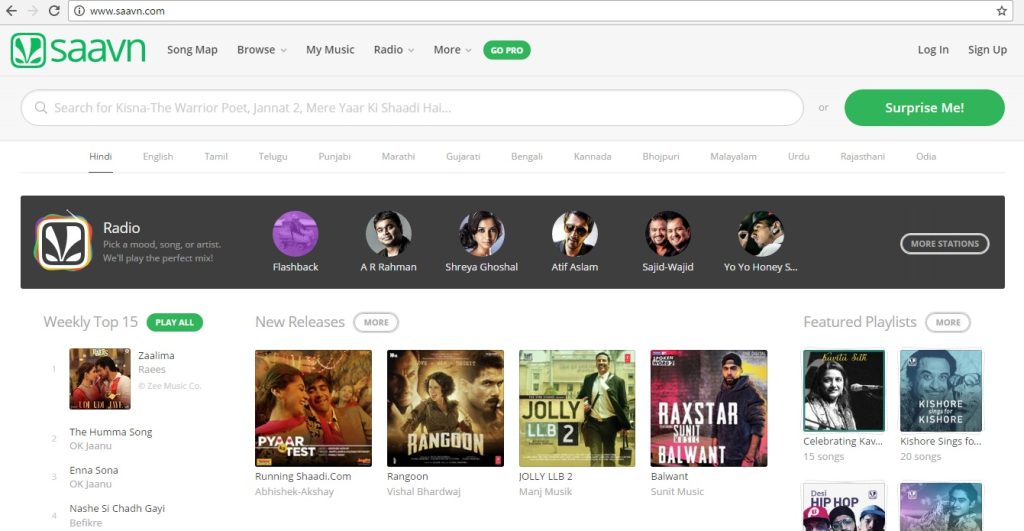Screen dimensions: 1024x531
Task: Switch to the Marathi language tab
Action: pos(398,157)
